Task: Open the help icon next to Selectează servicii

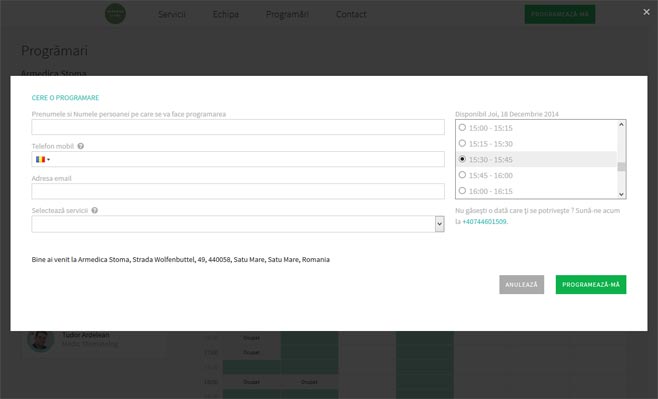Action: tap(94, 210)
